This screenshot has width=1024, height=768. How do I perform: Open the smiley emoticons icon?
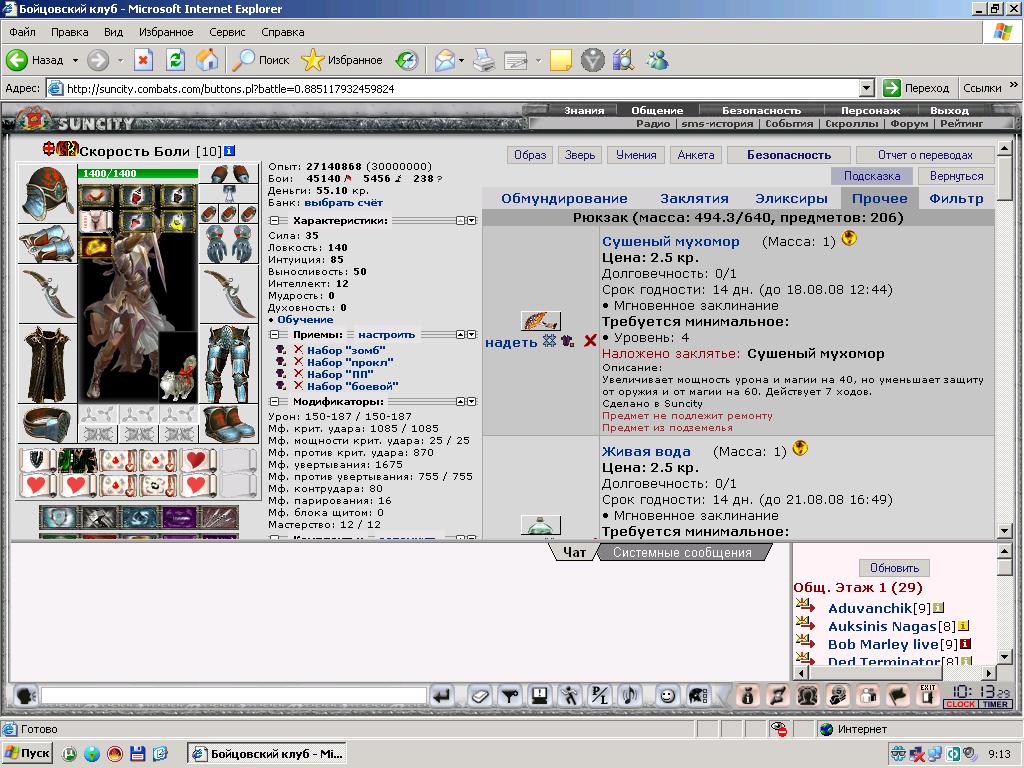[x=667, y=696]
